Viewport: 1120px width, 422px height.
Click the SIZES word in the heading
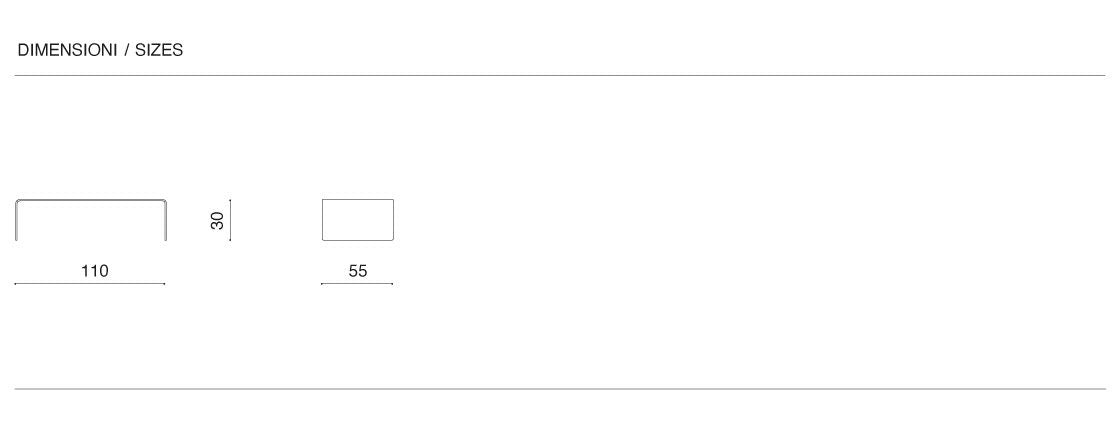click(x=159, y=50)
